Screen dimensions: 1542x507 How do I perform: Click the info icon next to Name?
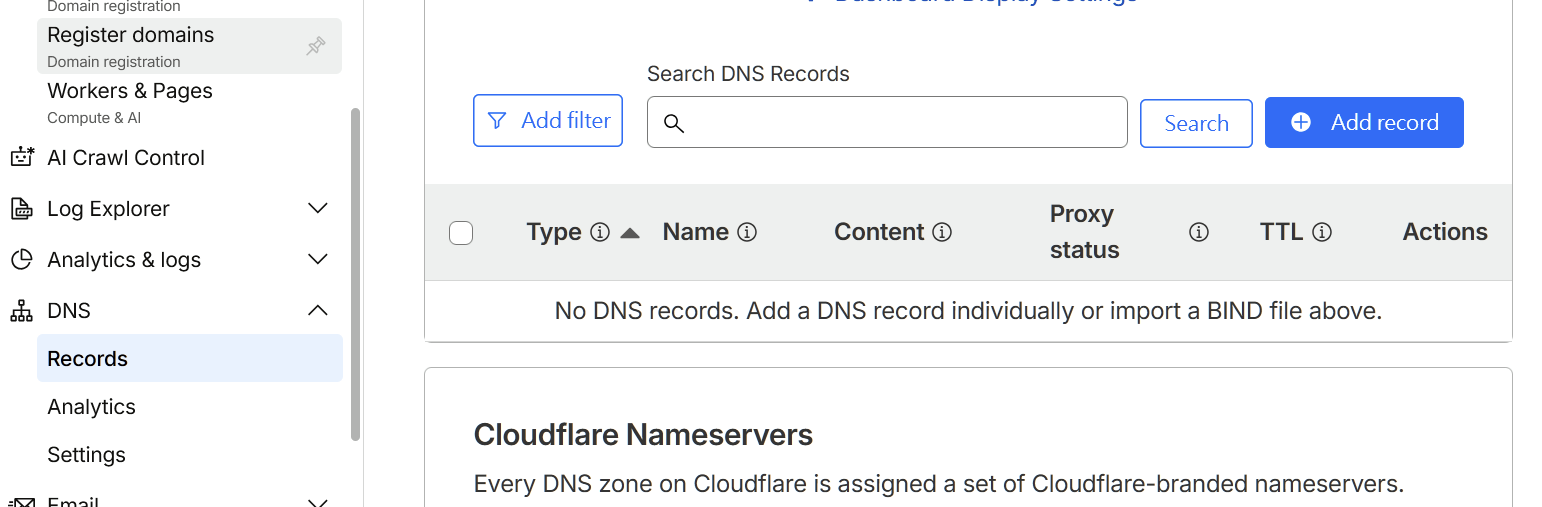pyautogui.click(x=747, y=232)
